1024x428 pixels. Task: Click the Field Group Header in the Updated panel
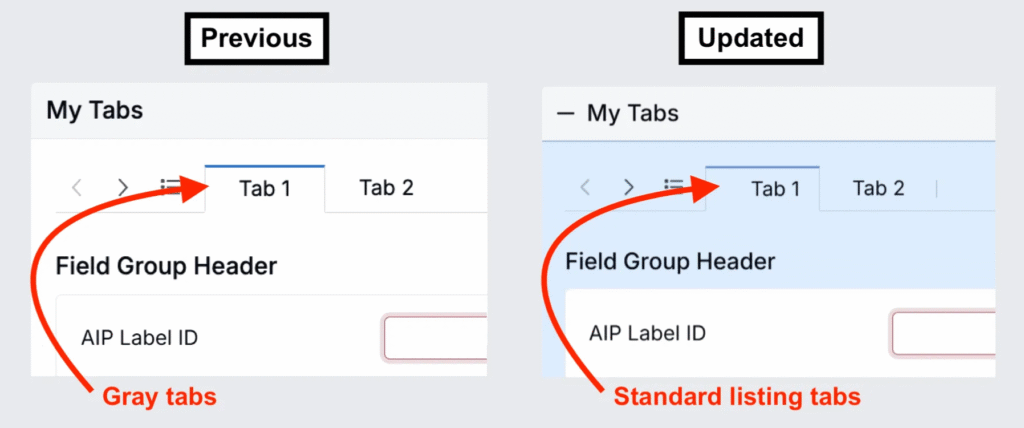tap(670, 262)
